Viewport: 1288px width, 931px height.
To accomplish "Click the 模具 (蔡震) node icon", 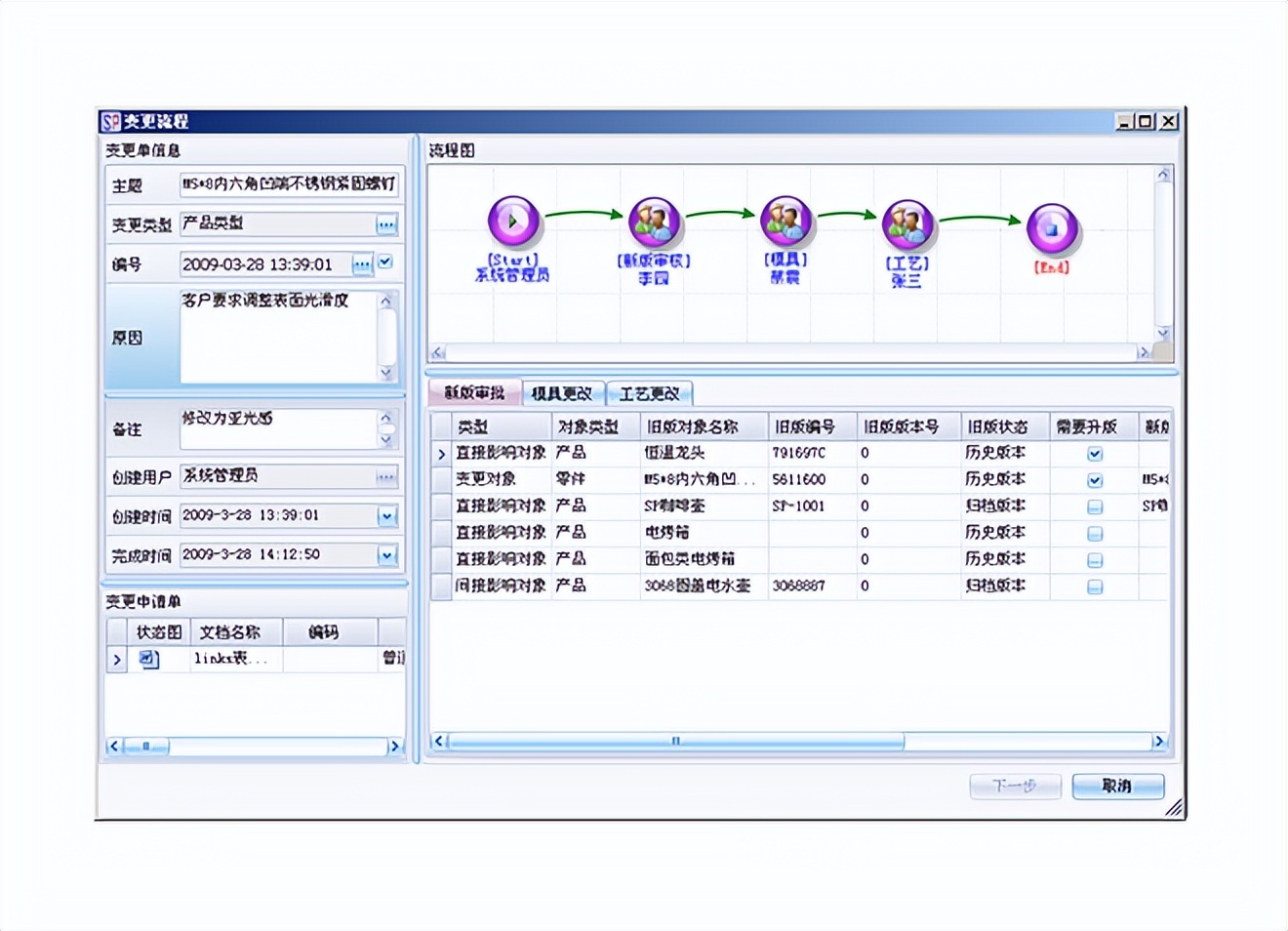I will [x=786, y=221].
